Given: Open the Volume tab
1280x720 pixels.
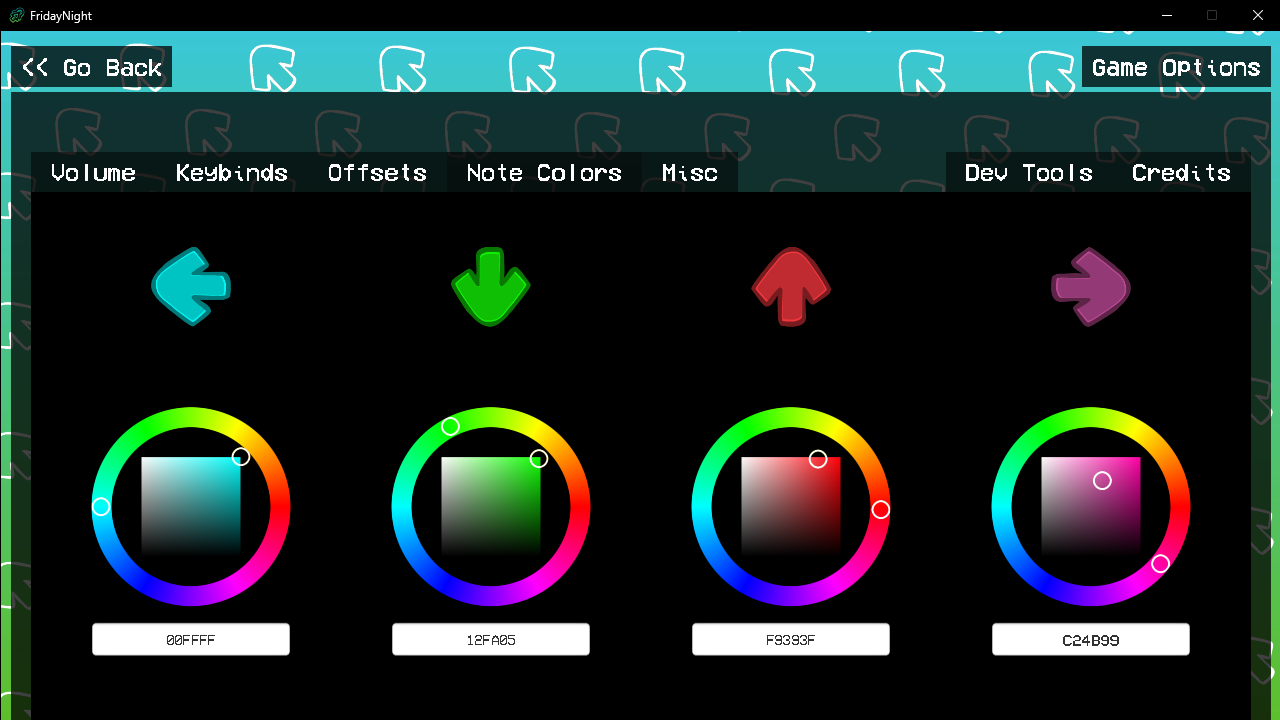Looking at the screenshot, I should point(93,173).
